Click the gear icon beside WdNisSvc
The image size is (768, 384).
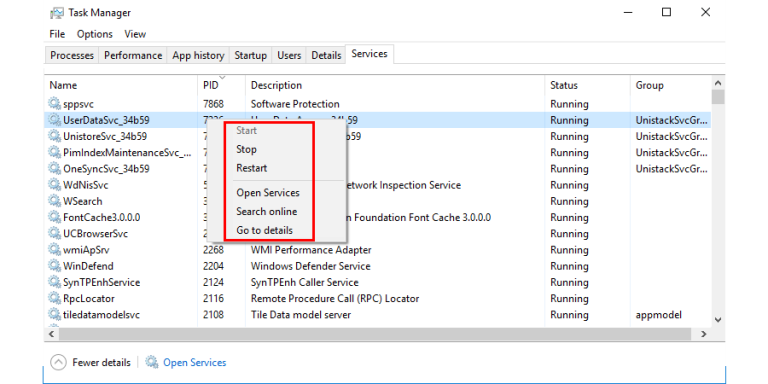pos(54,185)
